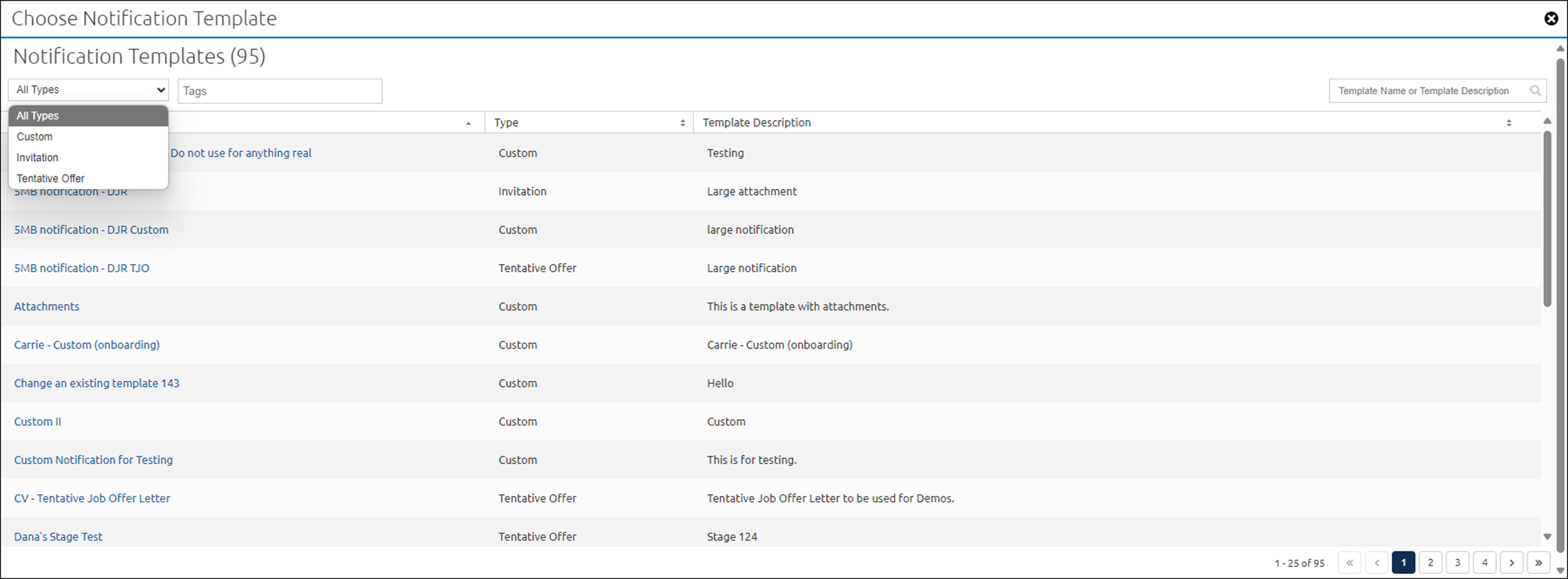Go to previous page of results
The image size is (1568, 579).
click(1377, 563)
